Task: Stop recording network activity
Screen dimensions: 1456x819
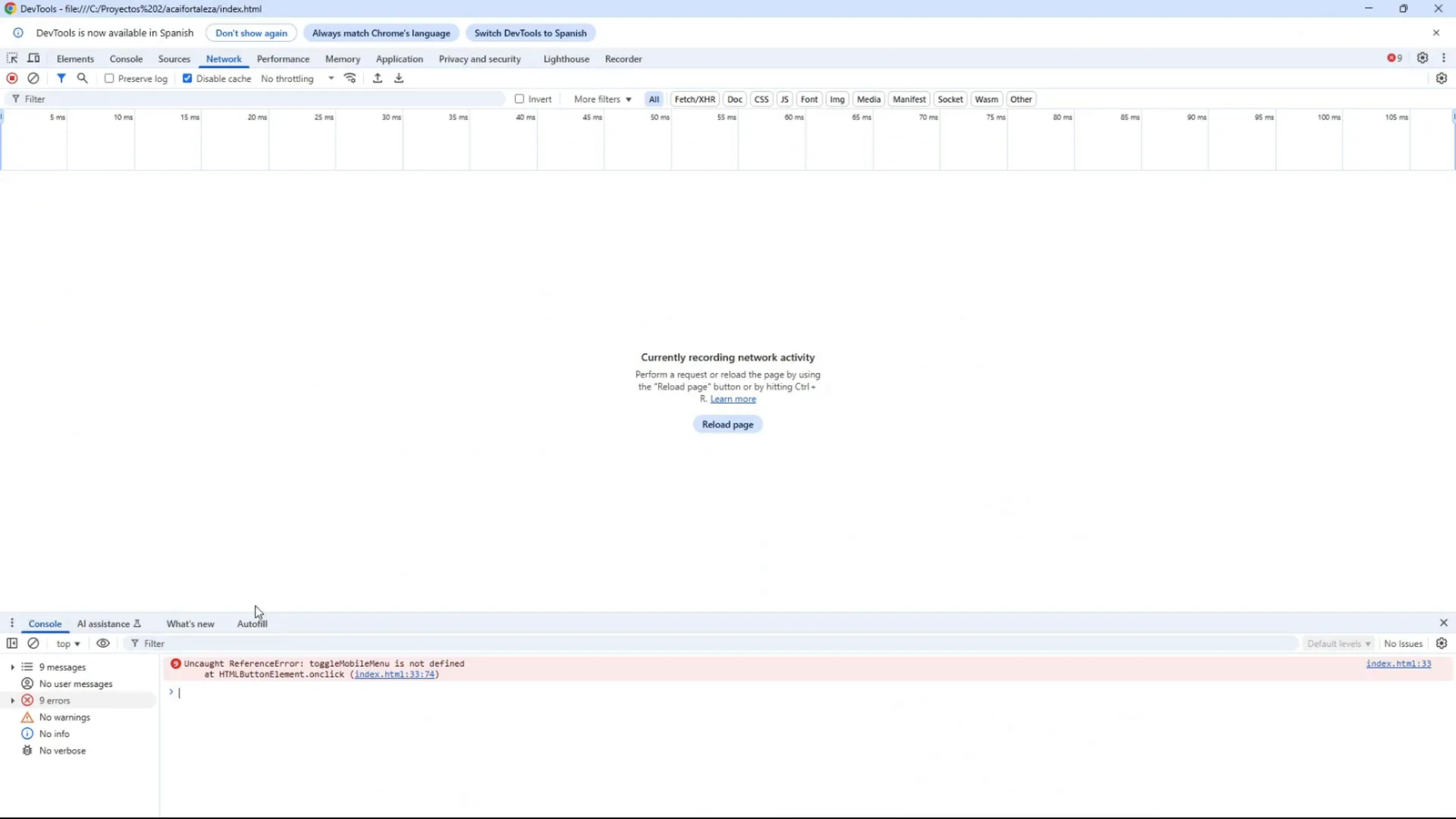Action: tap(12, 78)
